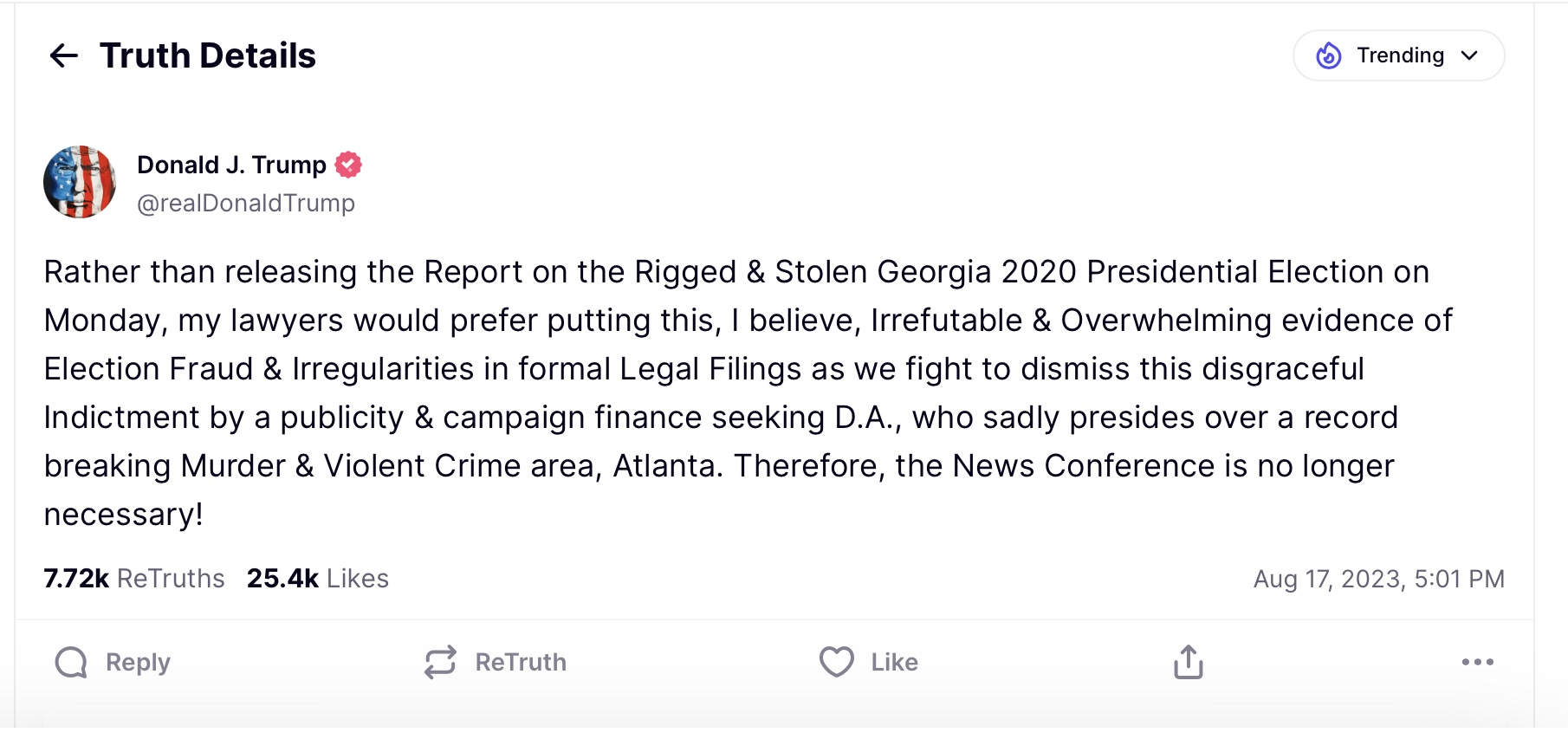This screenshot has width=1568, height=752.
Task: Open the three-dot more options menu
Action: pyautogui.click(x=1477, y=663)
